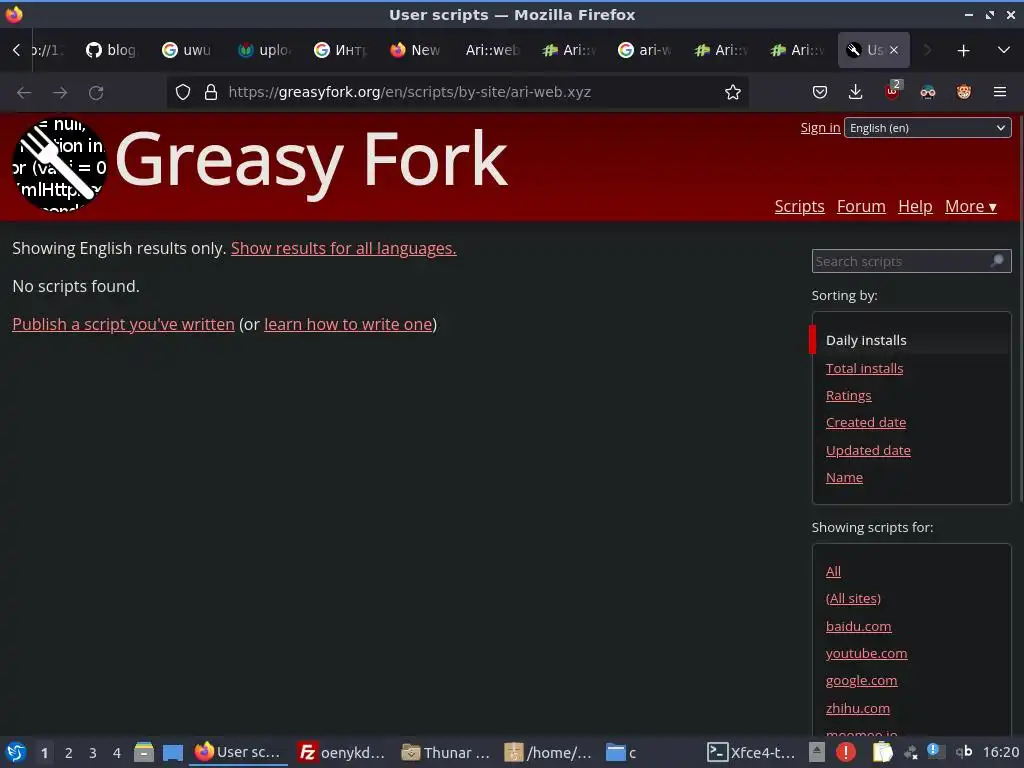The height and width of the screenshot is (768, 1024).
Task: Click the padlock site info icon
Action: click(210, 92)
